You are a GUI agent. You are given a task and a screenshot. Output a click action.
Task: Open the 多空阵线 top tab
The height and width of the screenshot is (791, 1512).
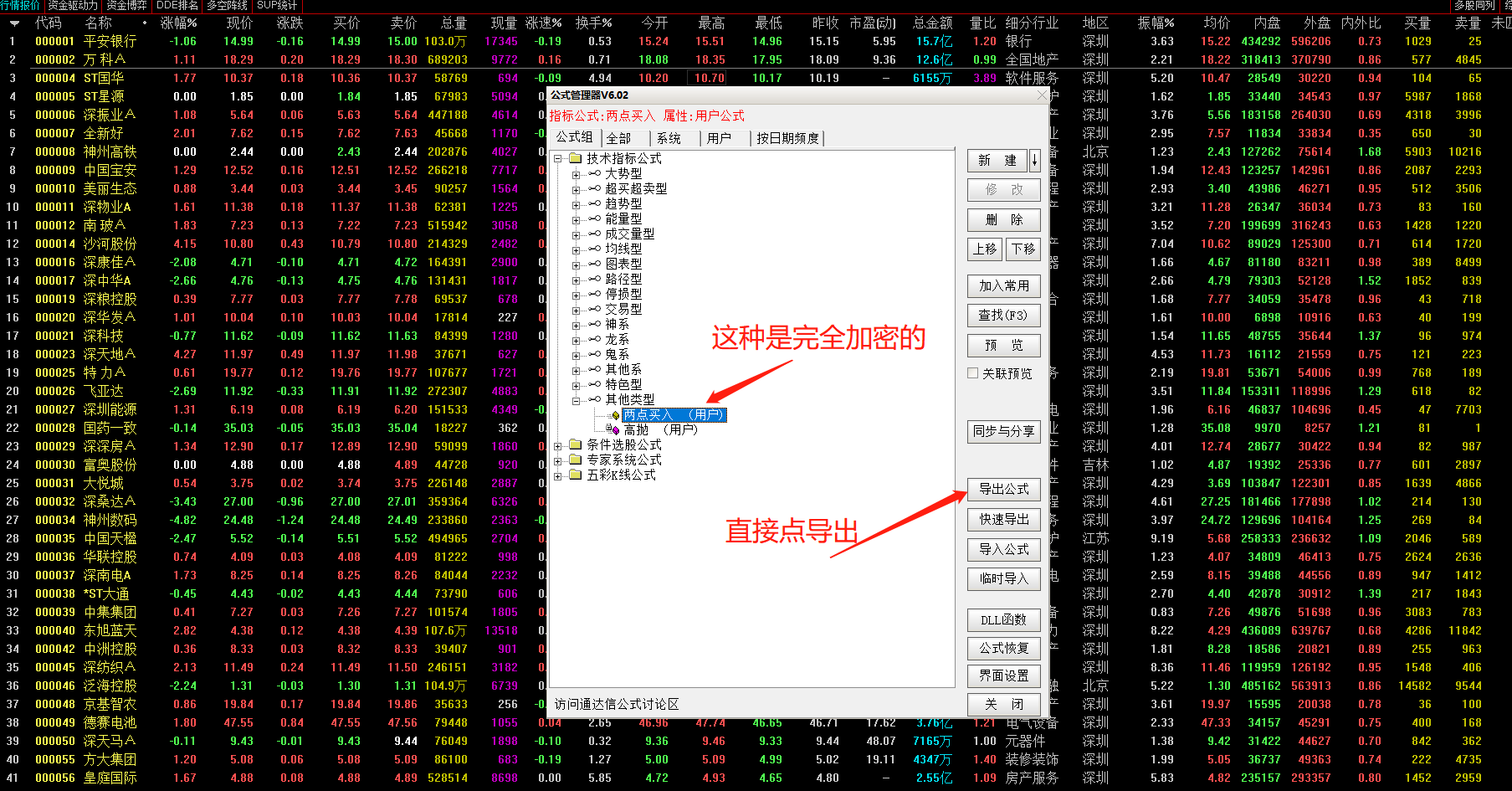pos(228,5)
